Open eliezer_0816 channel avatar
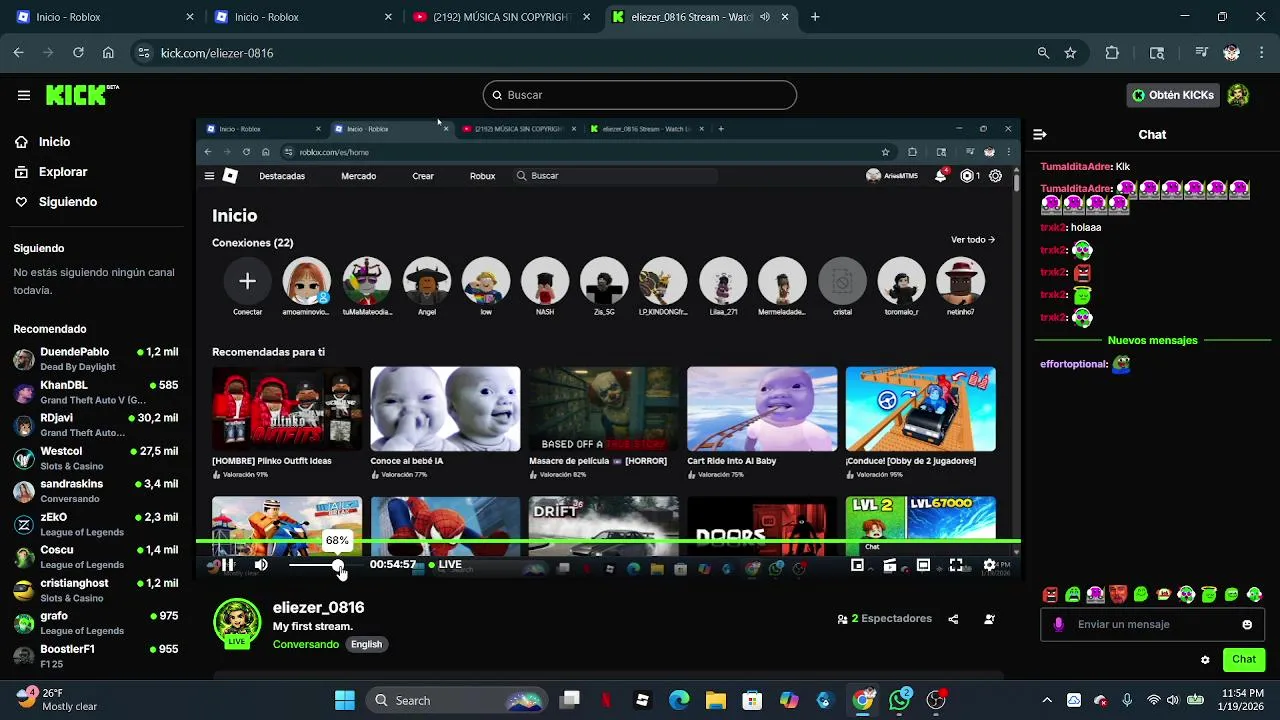This screenshot has height=720, width=1280. (x=237, y=623)
